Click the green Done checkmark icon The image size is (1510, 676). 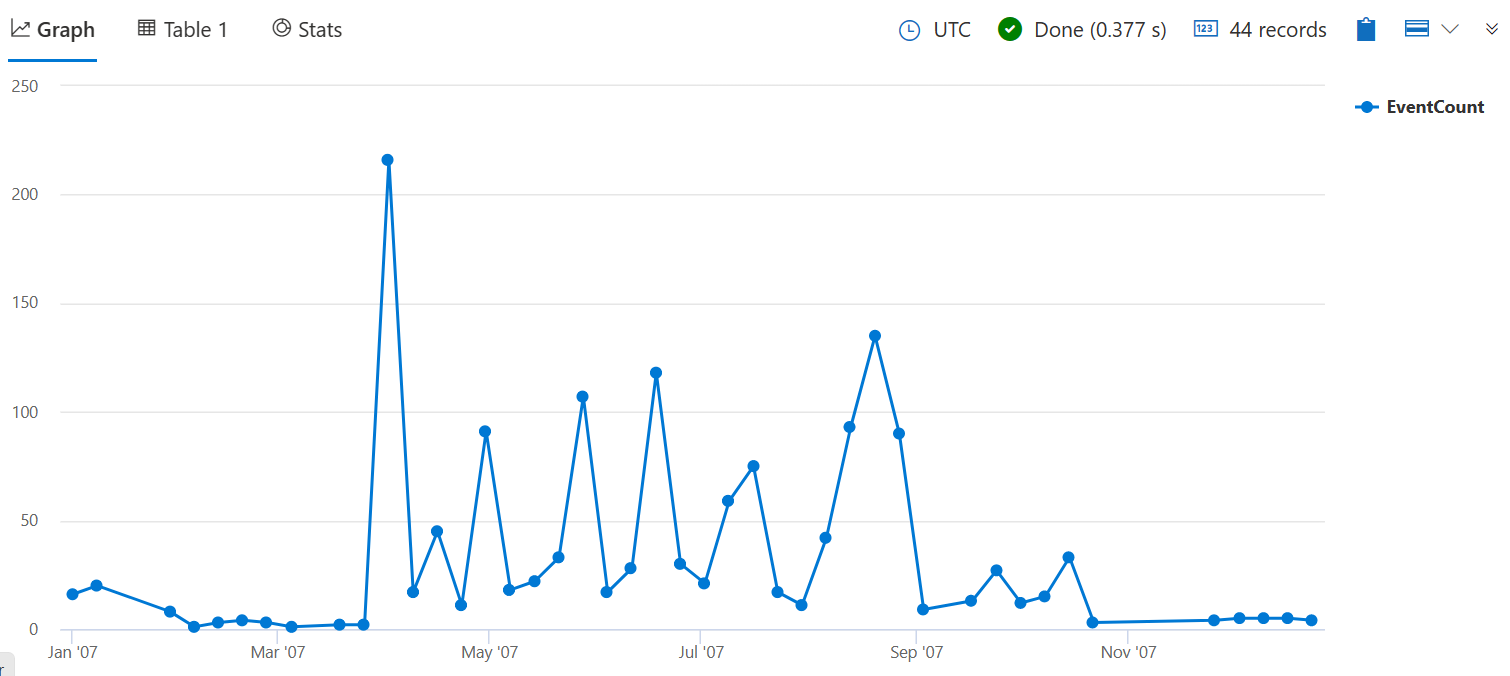click(x=1010, y=30)
